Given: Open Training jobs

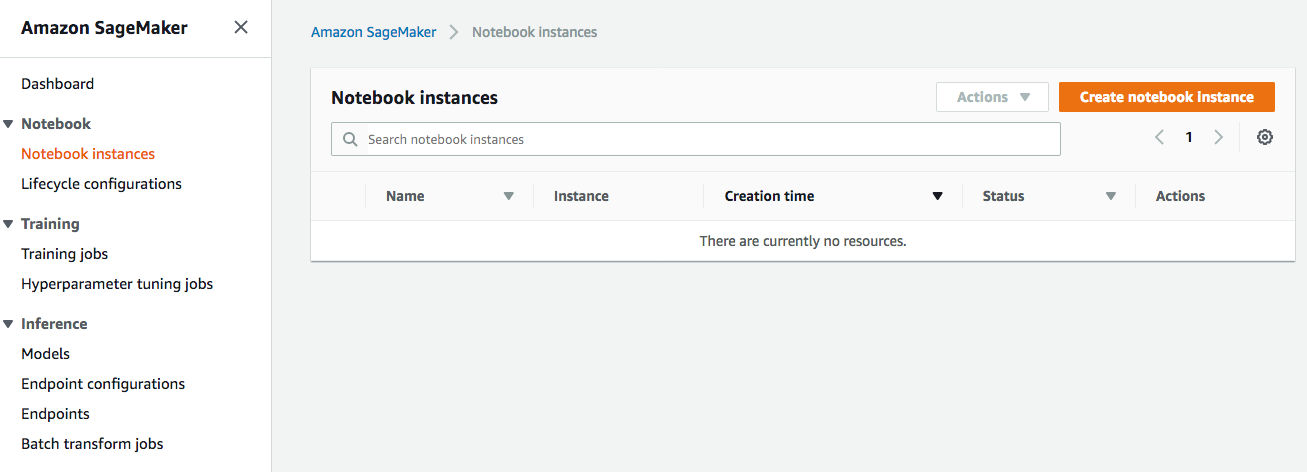Looking at the screenshot, I should point(64,254).
